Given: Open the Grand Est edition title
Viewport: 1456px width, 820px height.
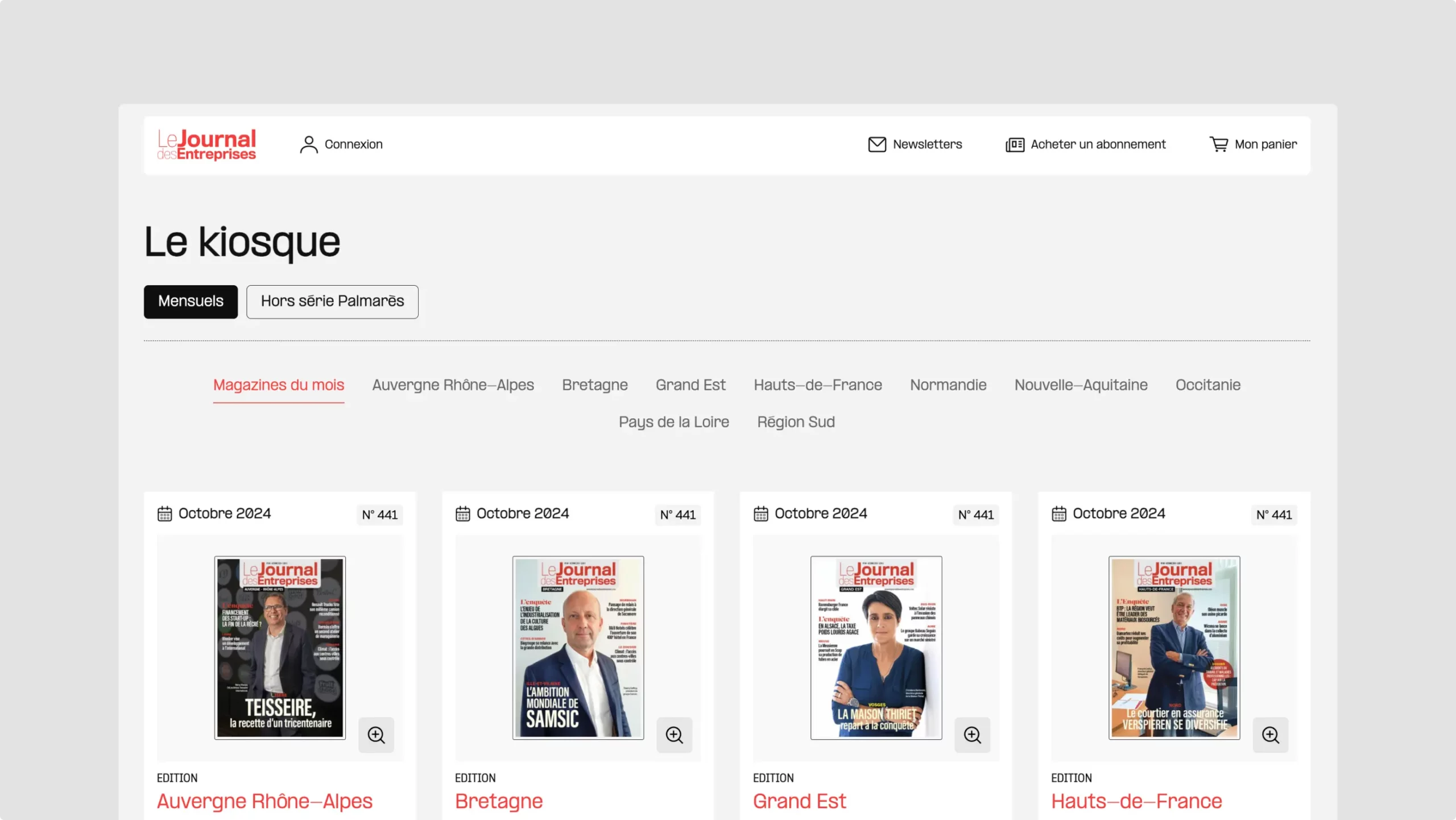Looking at the screenshot, I should (799, 801).
